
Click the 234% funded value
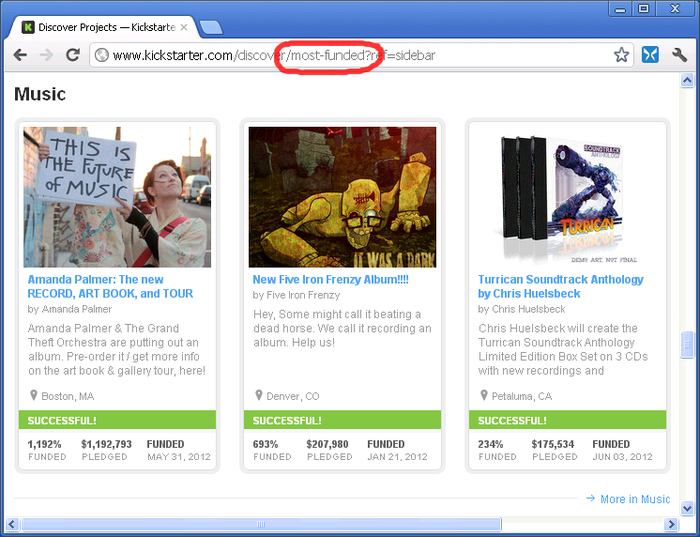point(491,444)
